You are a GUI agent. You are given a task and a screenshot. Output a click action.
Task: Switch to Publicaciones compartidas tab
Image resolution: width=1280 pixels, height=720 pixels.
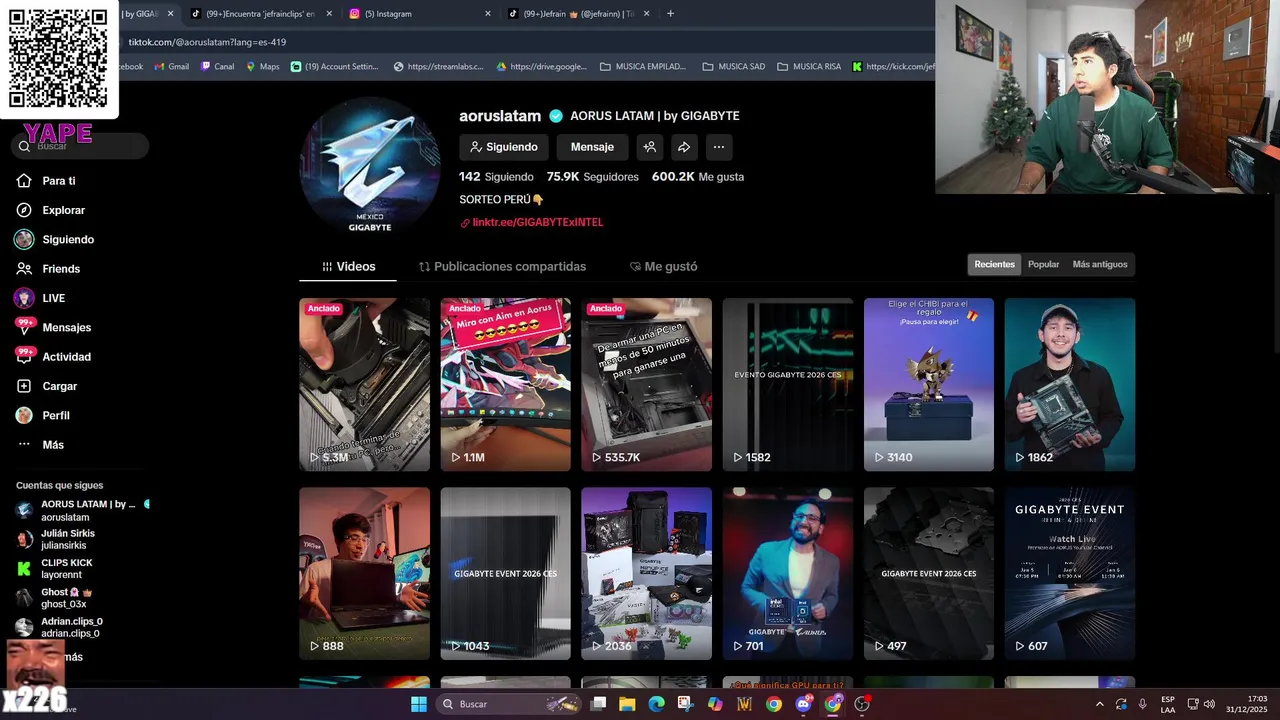click(x=502, y=267)
